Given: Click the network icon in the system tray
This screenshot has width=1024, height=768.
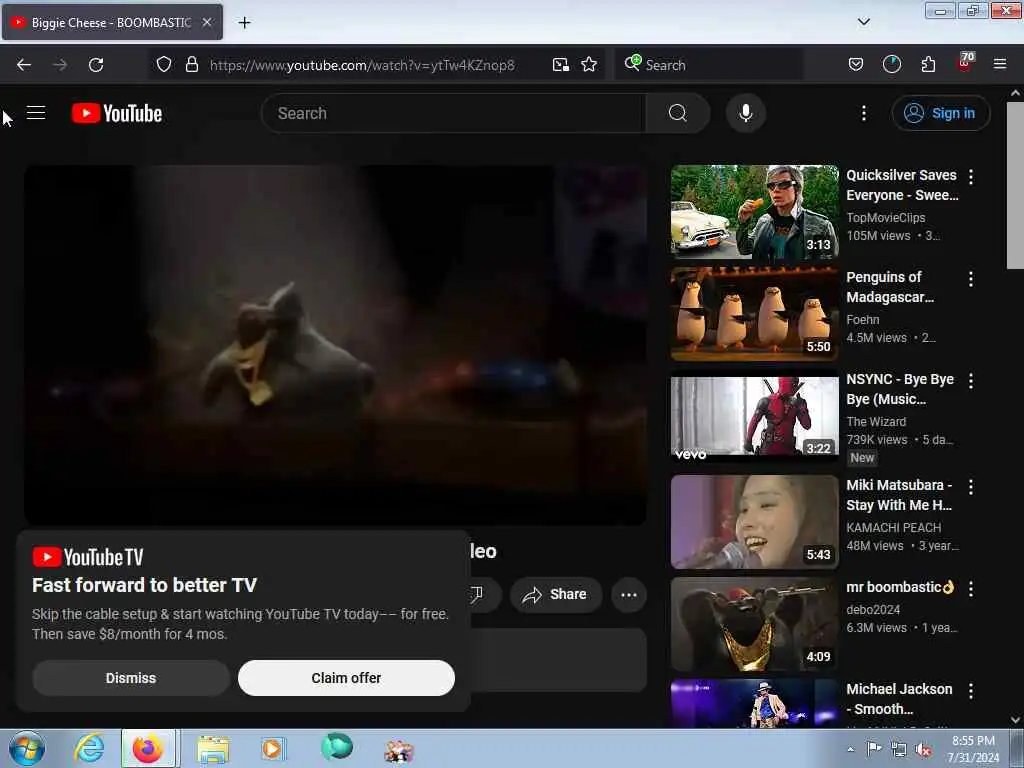Looking at the screenshot, I should [899, 750].
